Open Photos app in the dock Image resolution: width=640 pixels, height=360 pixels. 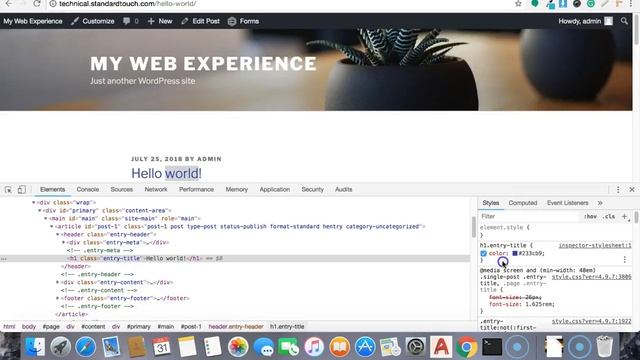[x=238, y=347]
